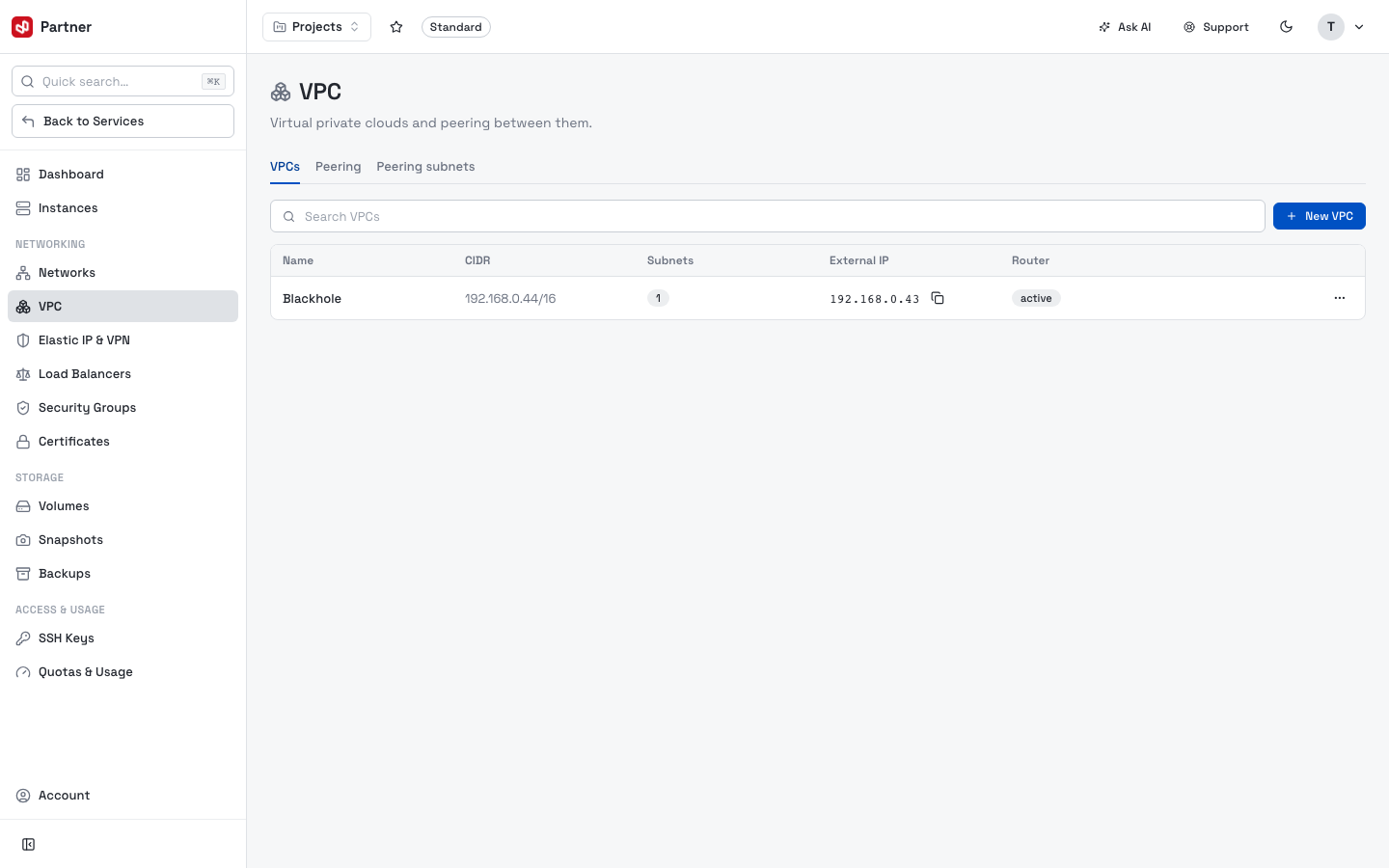Click the Standard badge
The height and width of the screenshot is (868, 1389).
tap(455, 27)
